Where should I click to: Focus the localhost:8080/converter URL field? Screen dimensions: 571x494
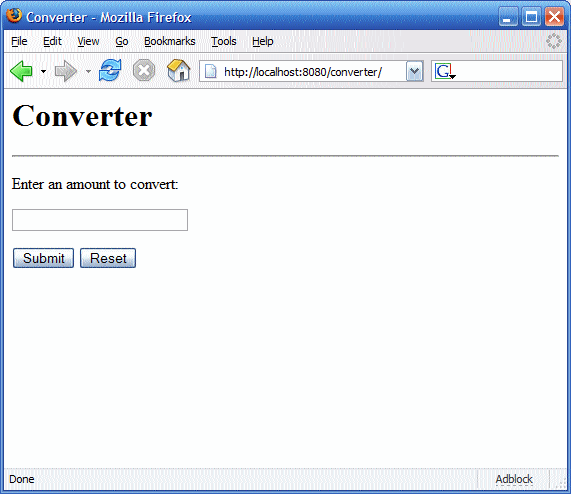tap(312, 72)
